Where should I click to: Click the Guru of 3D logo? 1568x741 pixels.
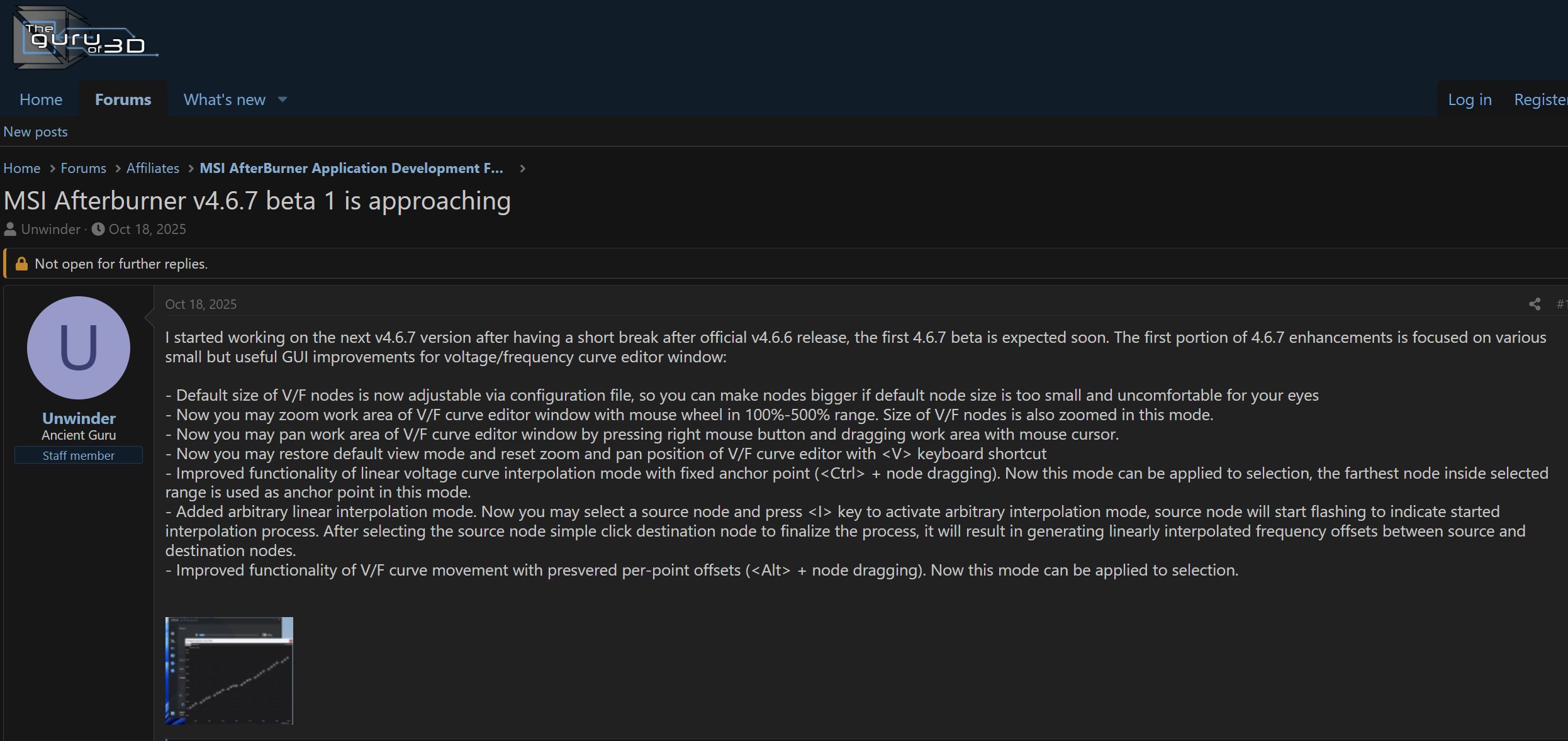click(85, 38)
